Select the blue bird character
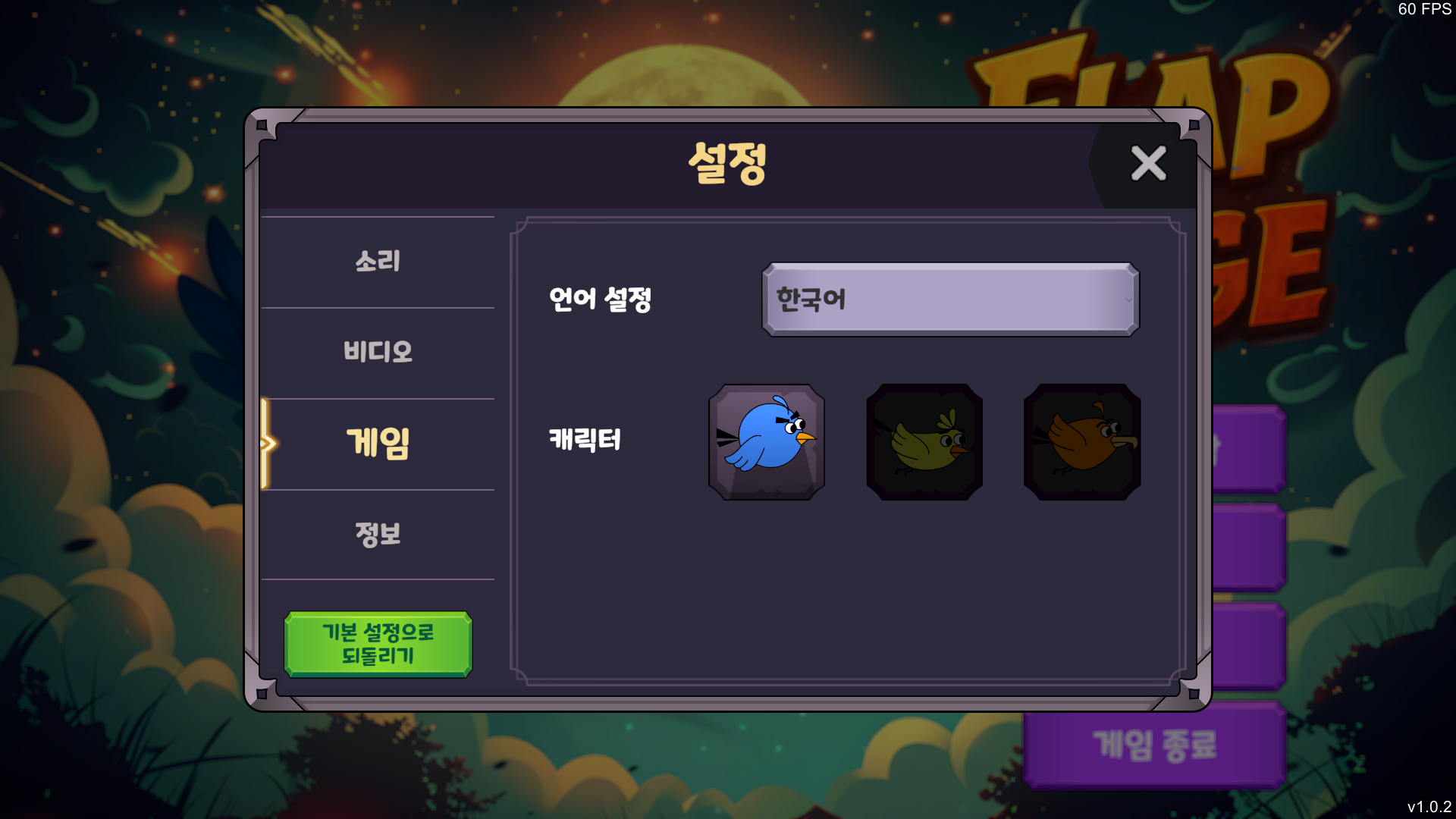This screenshot has width=1456, height=819. tap(767, 442)
